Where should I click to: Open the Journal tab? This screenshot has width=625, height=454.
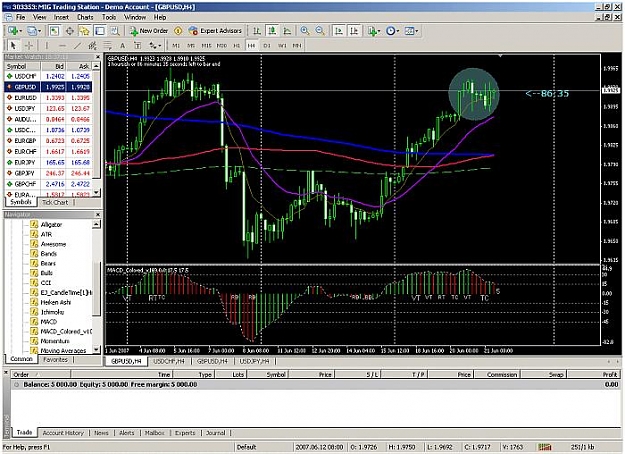[x=216, y=433]
